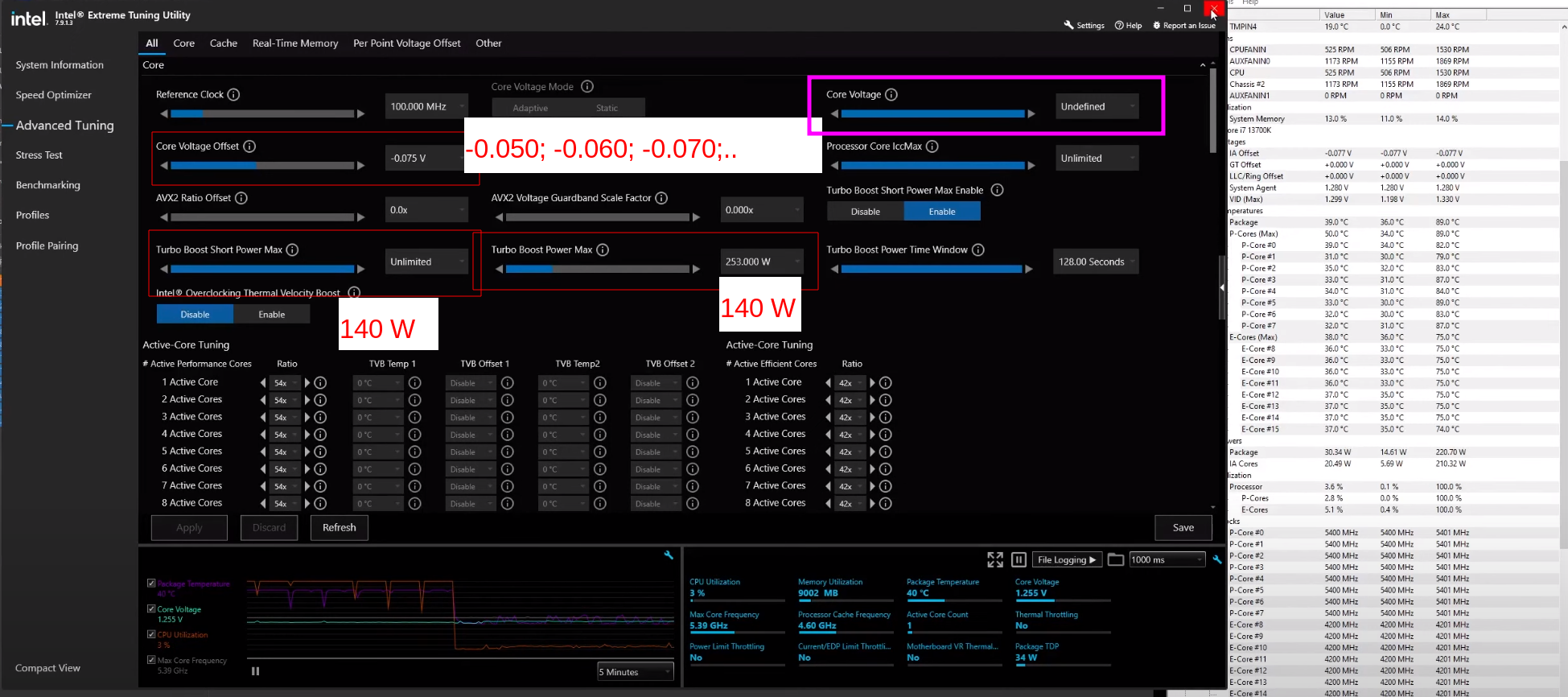Toggle the Core Voltage graph checkbox
The width and height of the screenshot is (1568, 697).
(x=151, y=608)
